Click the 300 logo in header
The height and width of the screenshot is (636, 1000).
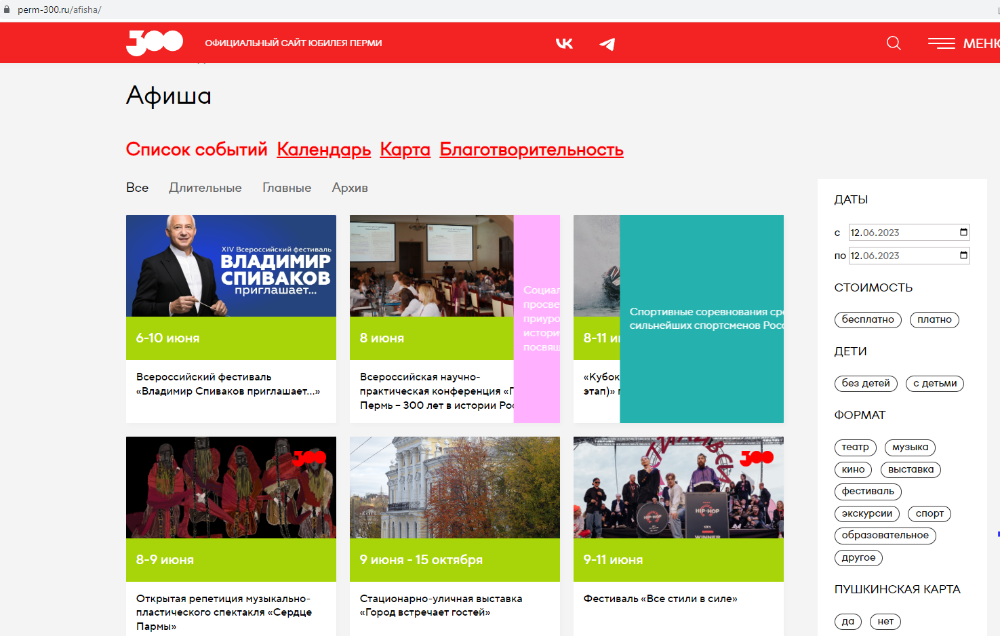coord(154,43)
